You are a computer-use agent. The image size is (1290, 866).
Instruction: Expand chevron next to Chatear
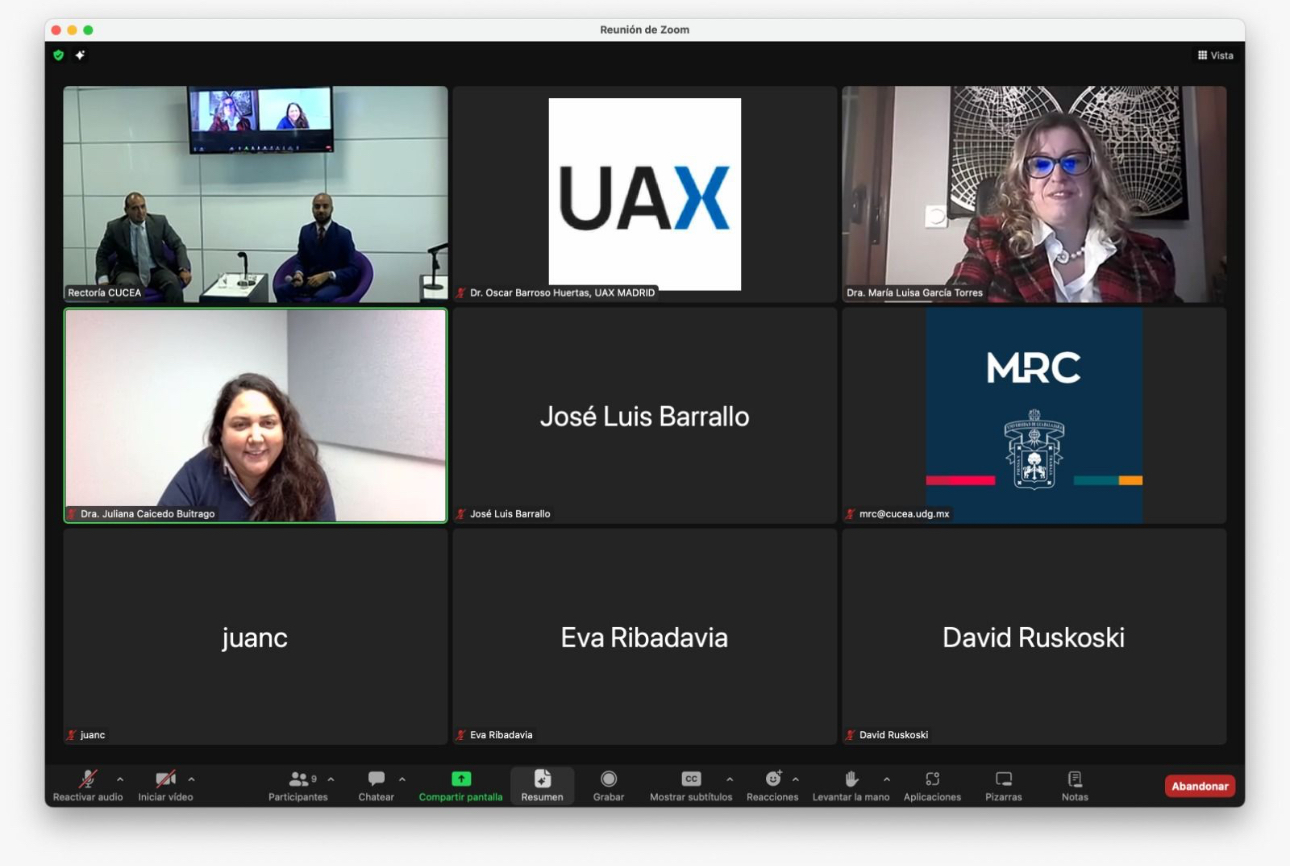pyautogui.click(x=402, y=780)
